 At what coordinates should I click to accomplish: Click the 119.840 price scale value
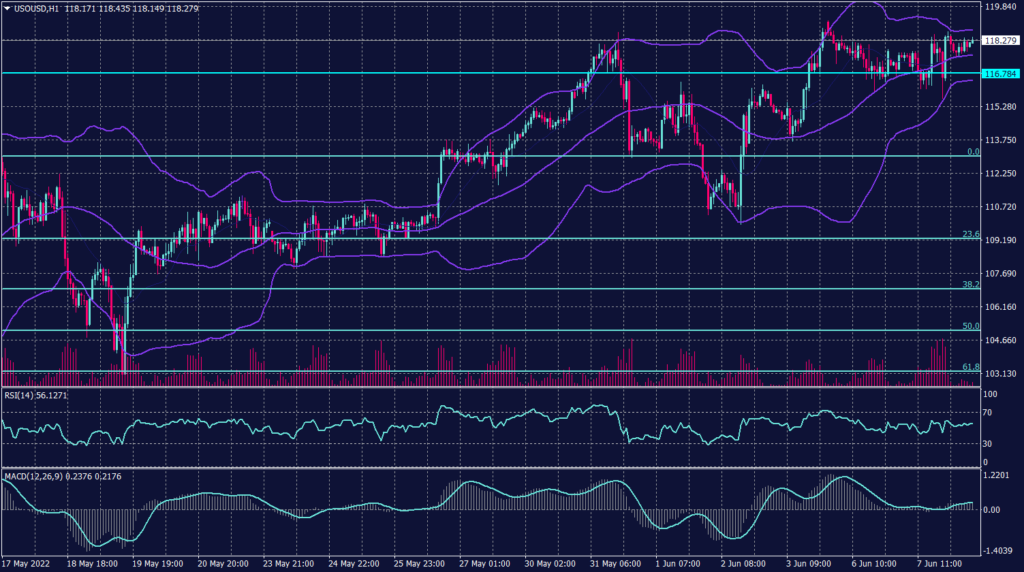[x=1000, y=7]
